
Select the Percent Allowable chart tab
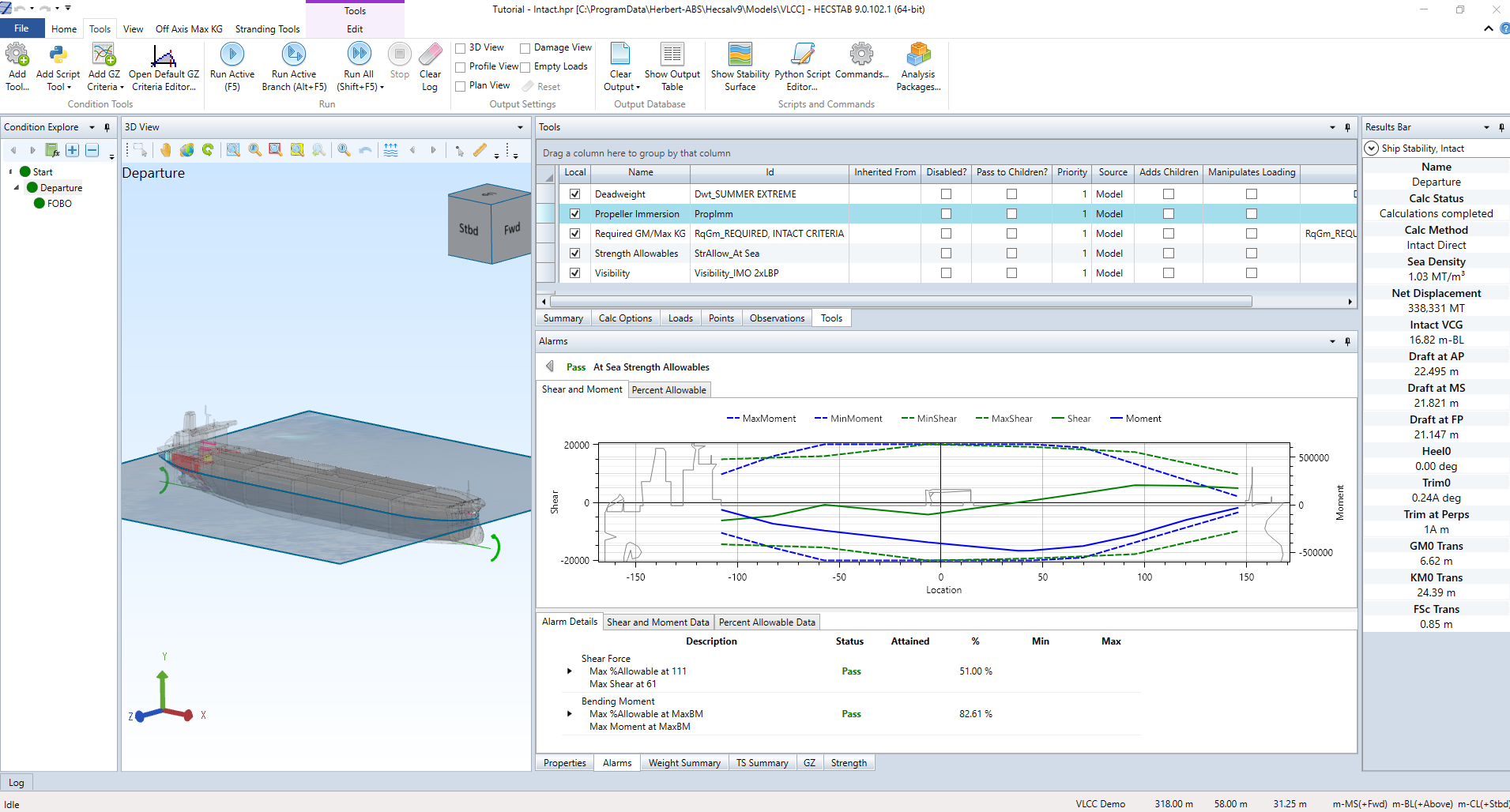[x=668, y=390]
